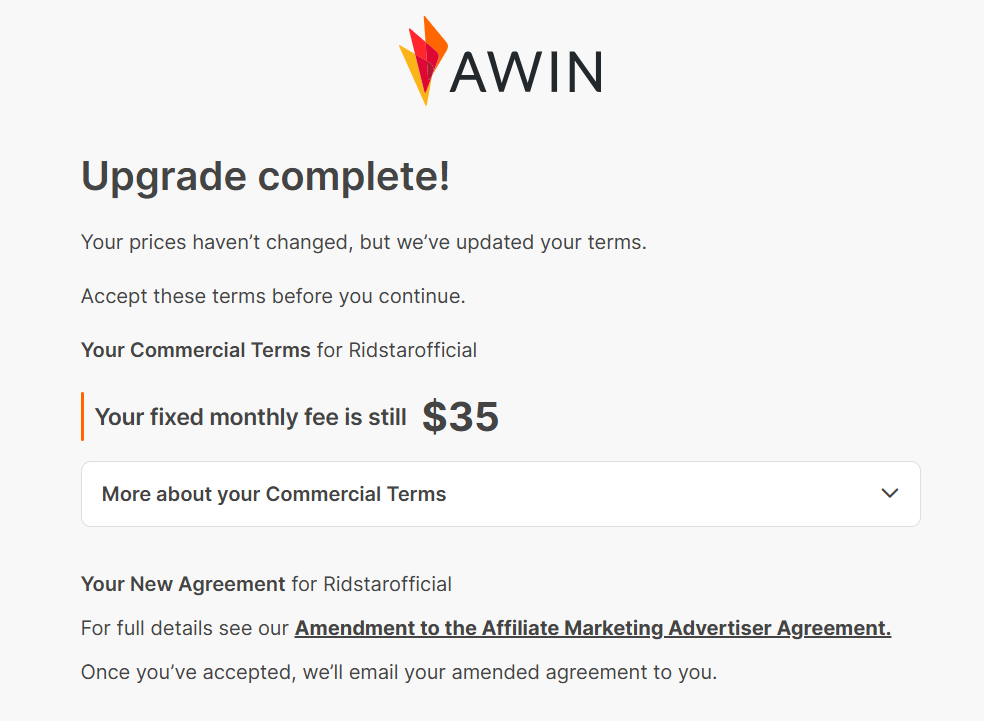Image resolution: width=984 pixels, height=721 pixels.
Task: Click the 'For full details see our' text
Action: point(185,628)
